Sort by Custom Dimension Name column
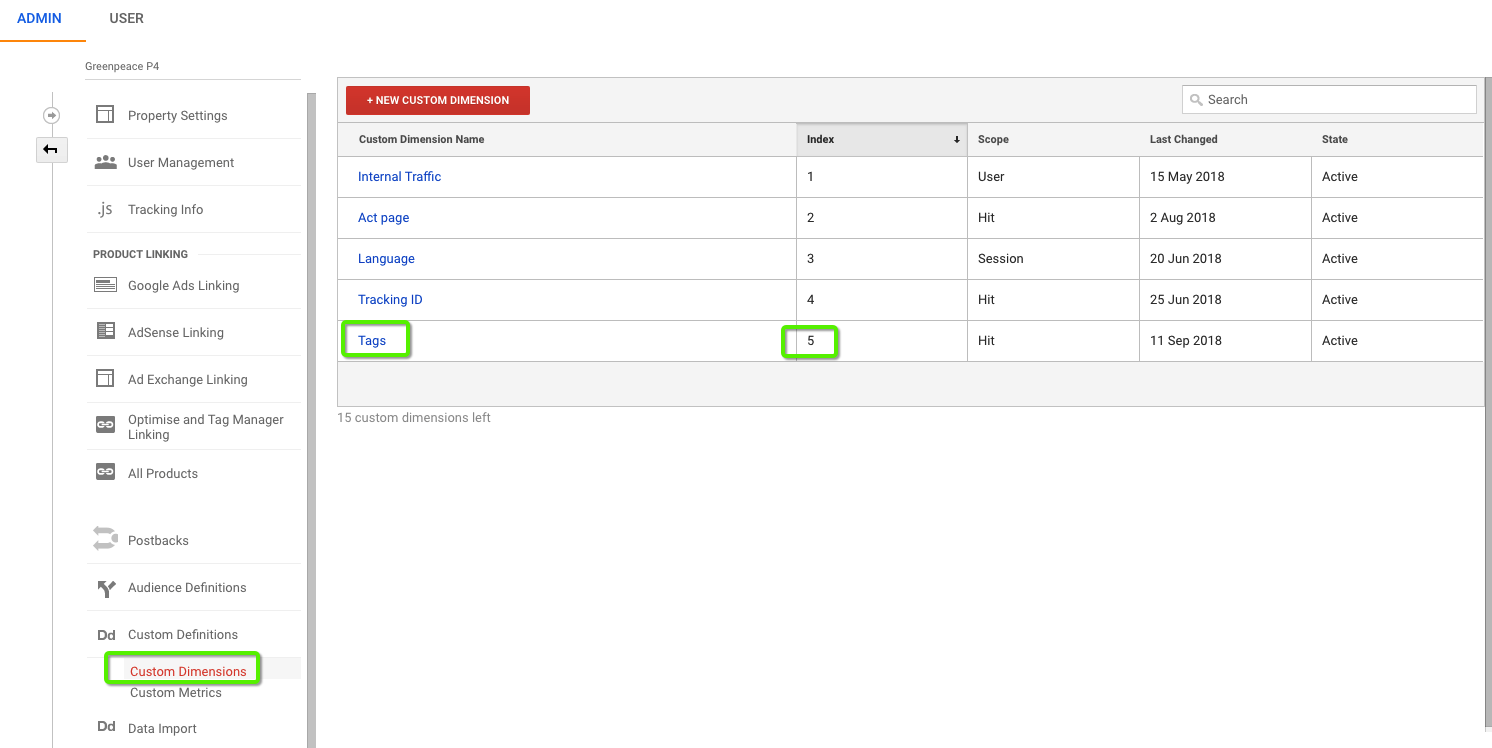The height and width of the screenshot is (748, 1492). (567, 139)
